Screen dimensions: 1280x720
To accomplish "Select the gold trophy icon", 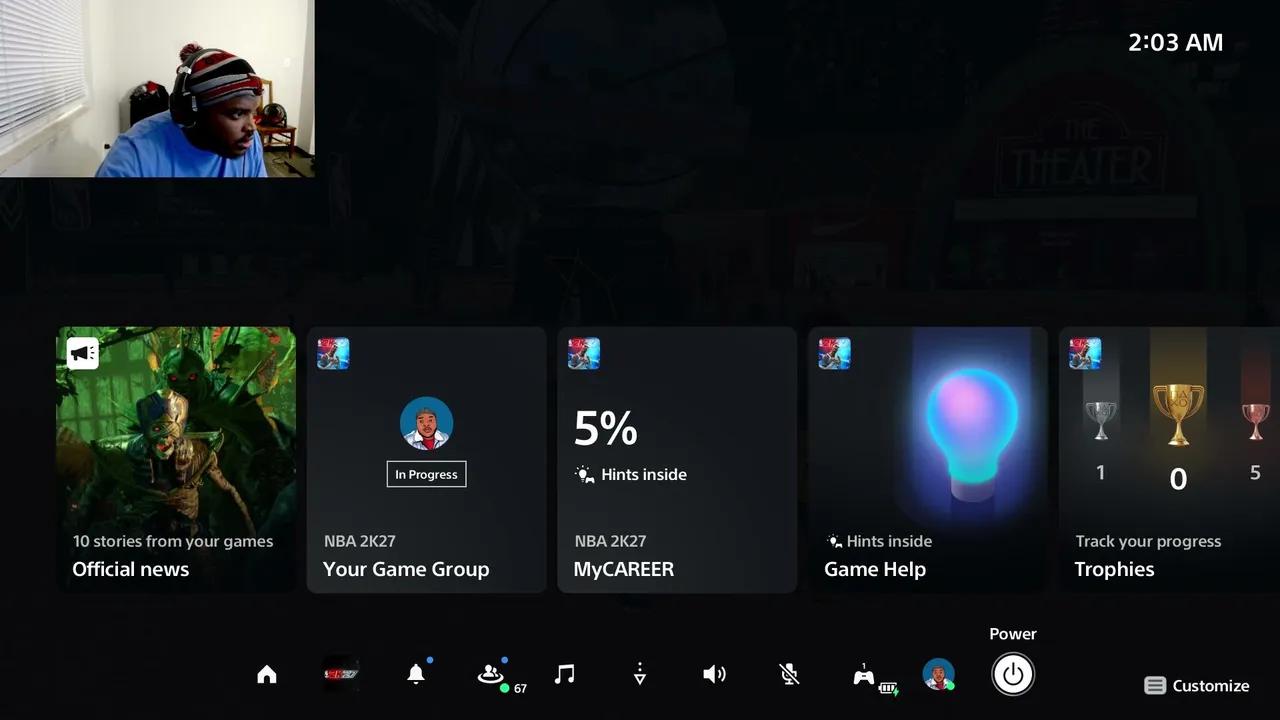I will [1178, 413].
